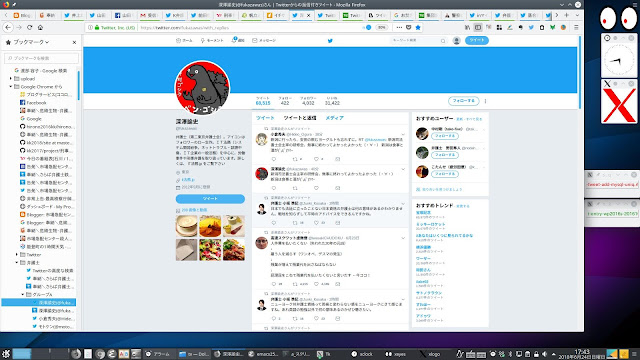Close the active Twitter browser tab

(308, 15)
